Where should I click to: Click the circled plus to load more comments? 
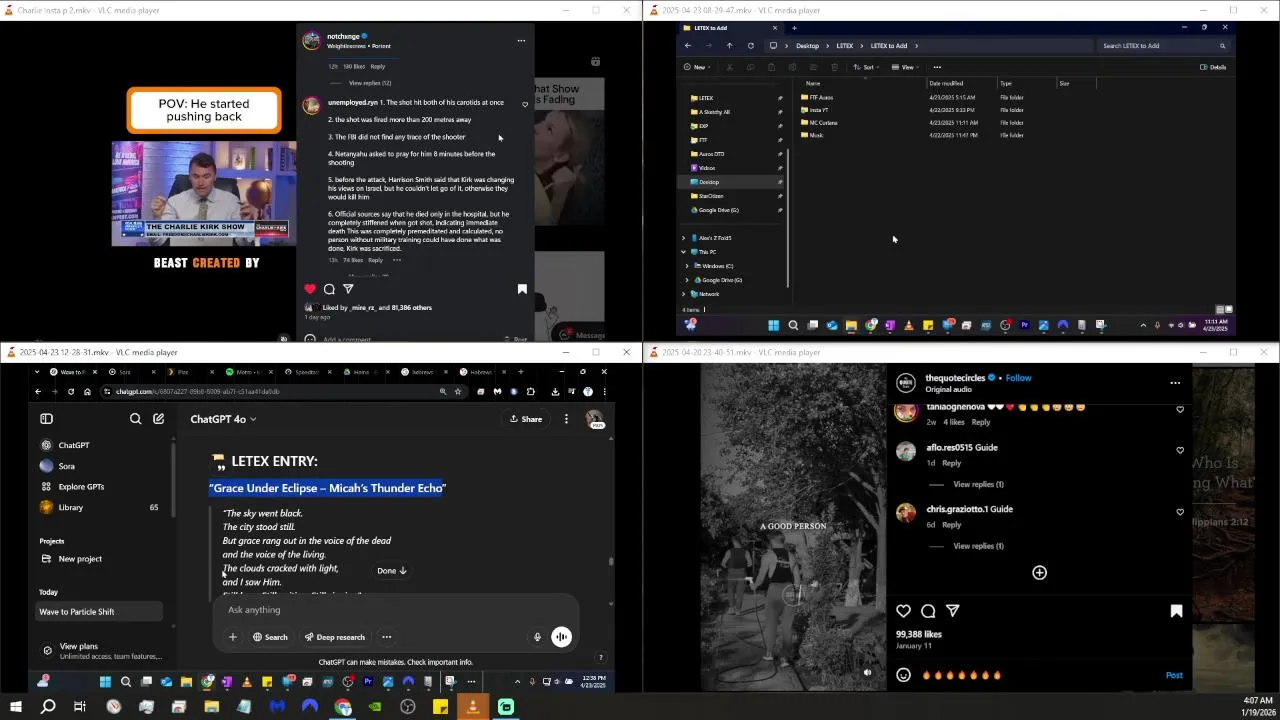coord(1039,573)
